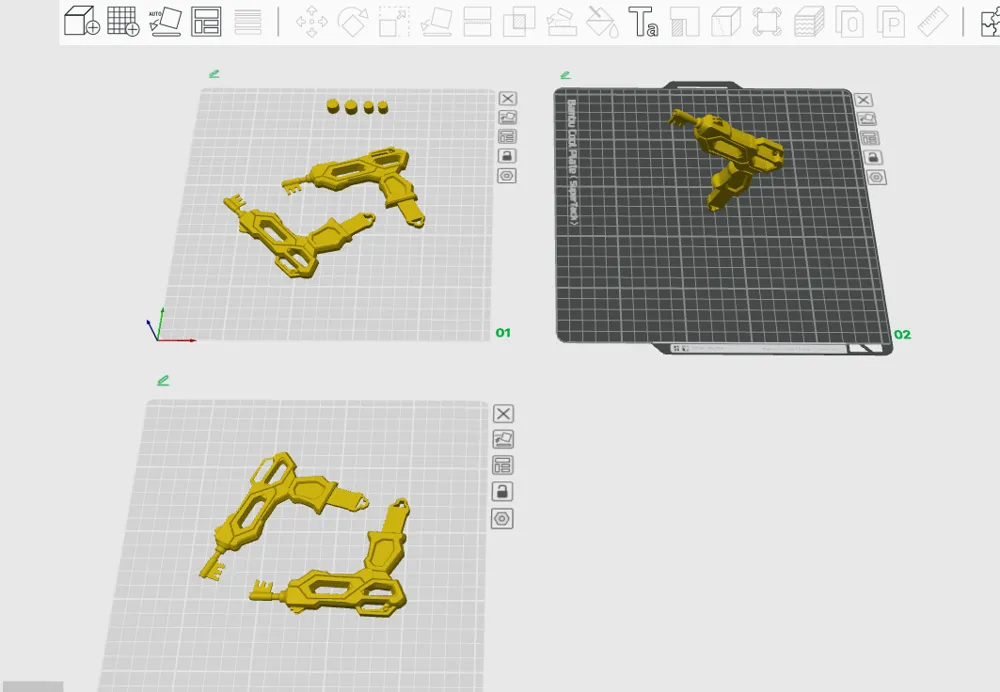The height and width of the screenshot is (692, 1000).
Task: Edit plate 01 name with the green pencil
Action: pyautogui.click(x=214, y=74)
